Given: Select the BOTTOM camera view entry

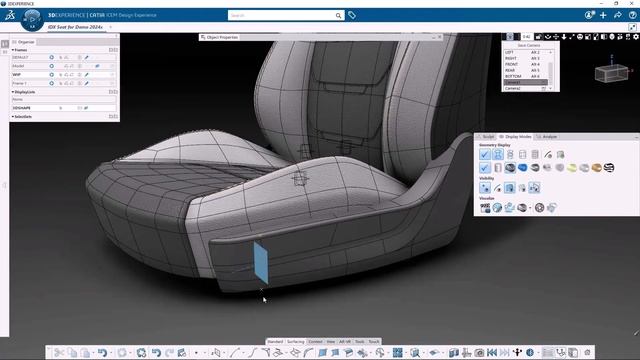Looking at the screenshot, I should click(x=524, y=76).
